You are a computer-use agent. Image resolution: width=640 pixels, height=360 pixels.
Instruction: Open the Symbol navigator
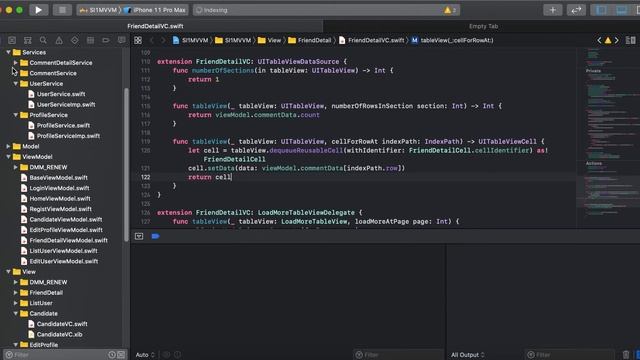point(27,40)
